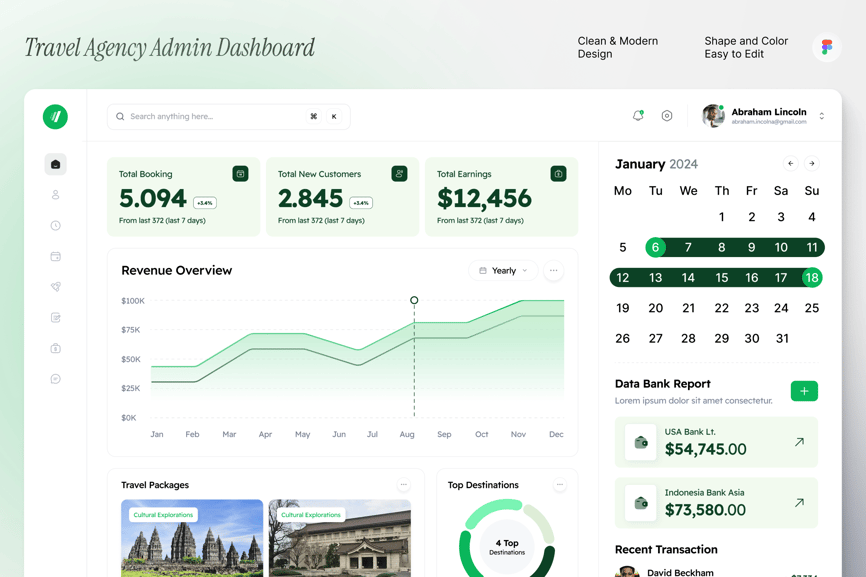Click the clock history sidebar icon

[x=56, y=226]
